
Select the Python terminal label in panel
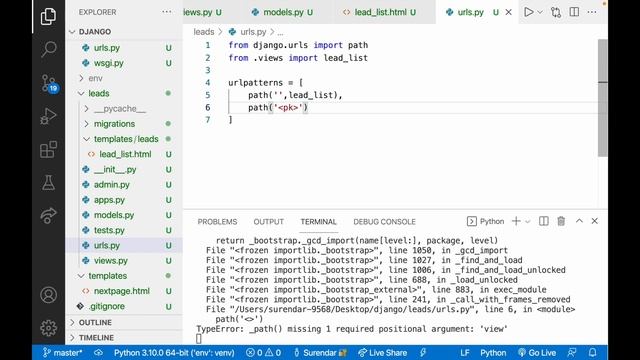pos(485,221)
